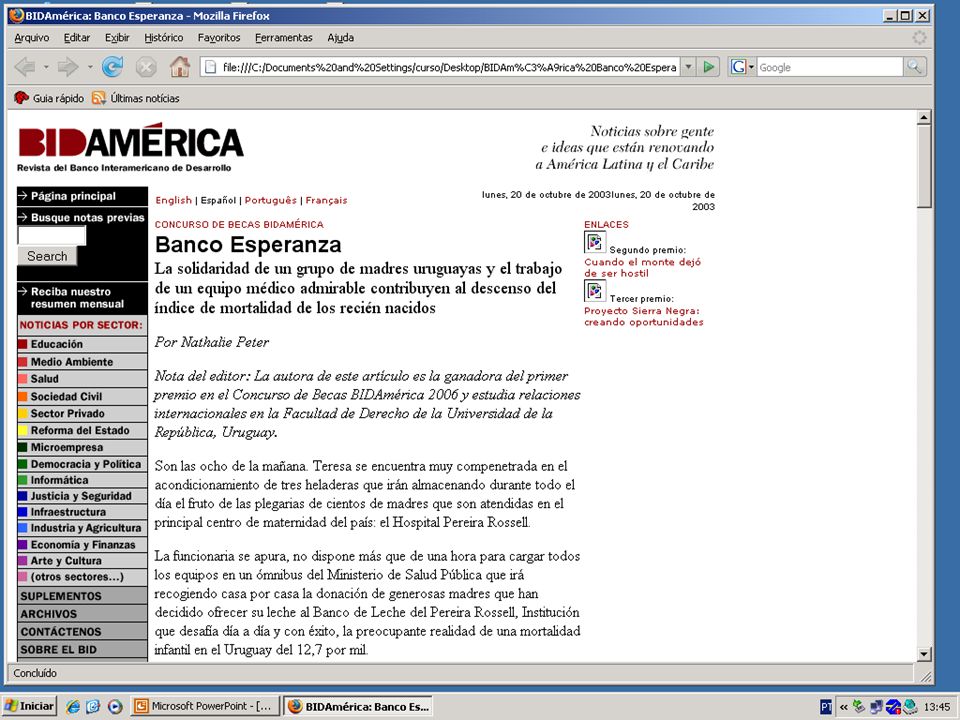Open the back/forward history dropdown arrow
This screenshot has width=960, height=720.
coord(89,67)
